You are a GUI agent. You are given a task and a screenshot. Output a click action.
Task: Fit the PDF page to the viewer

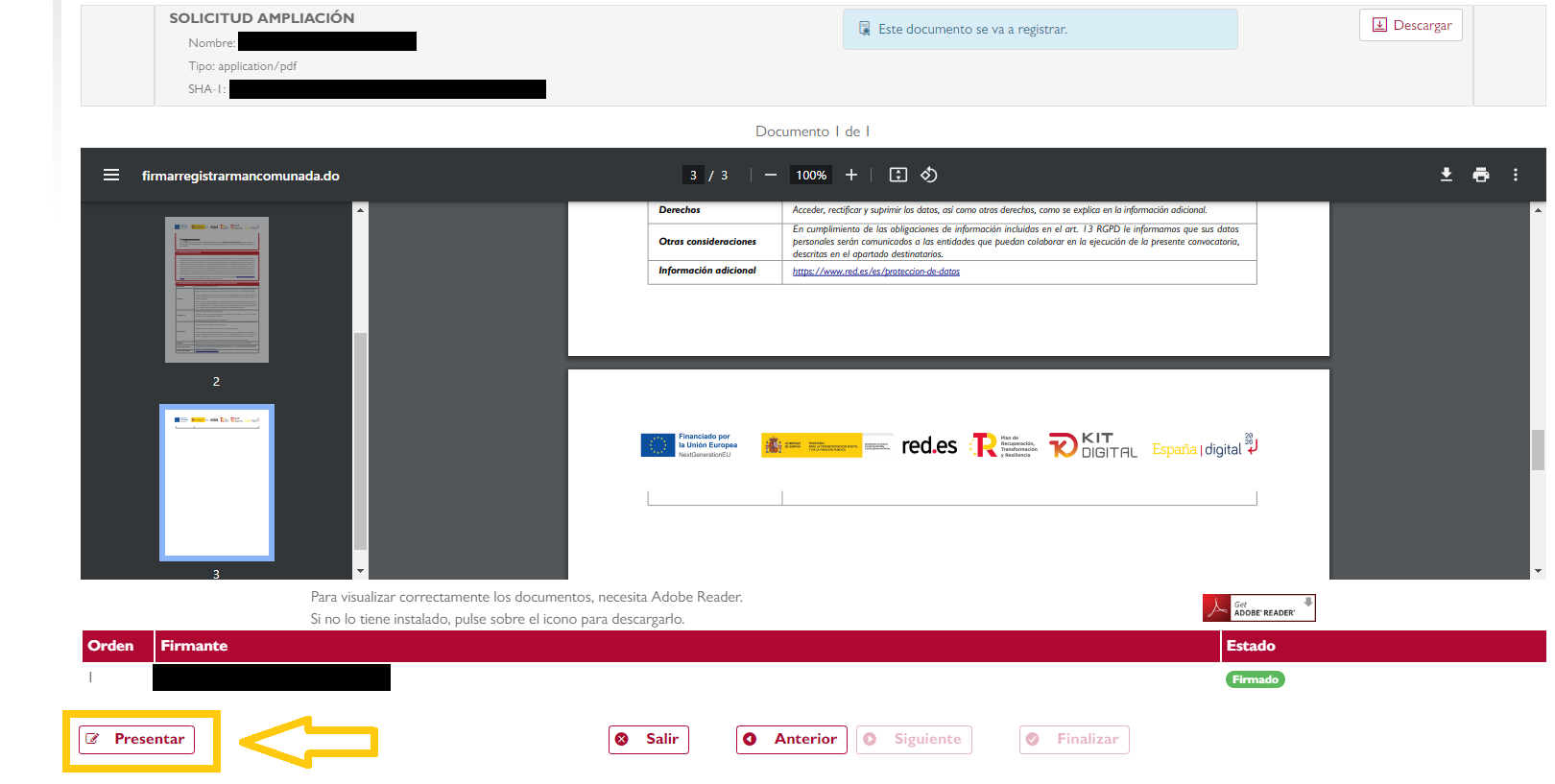[898, 175]
